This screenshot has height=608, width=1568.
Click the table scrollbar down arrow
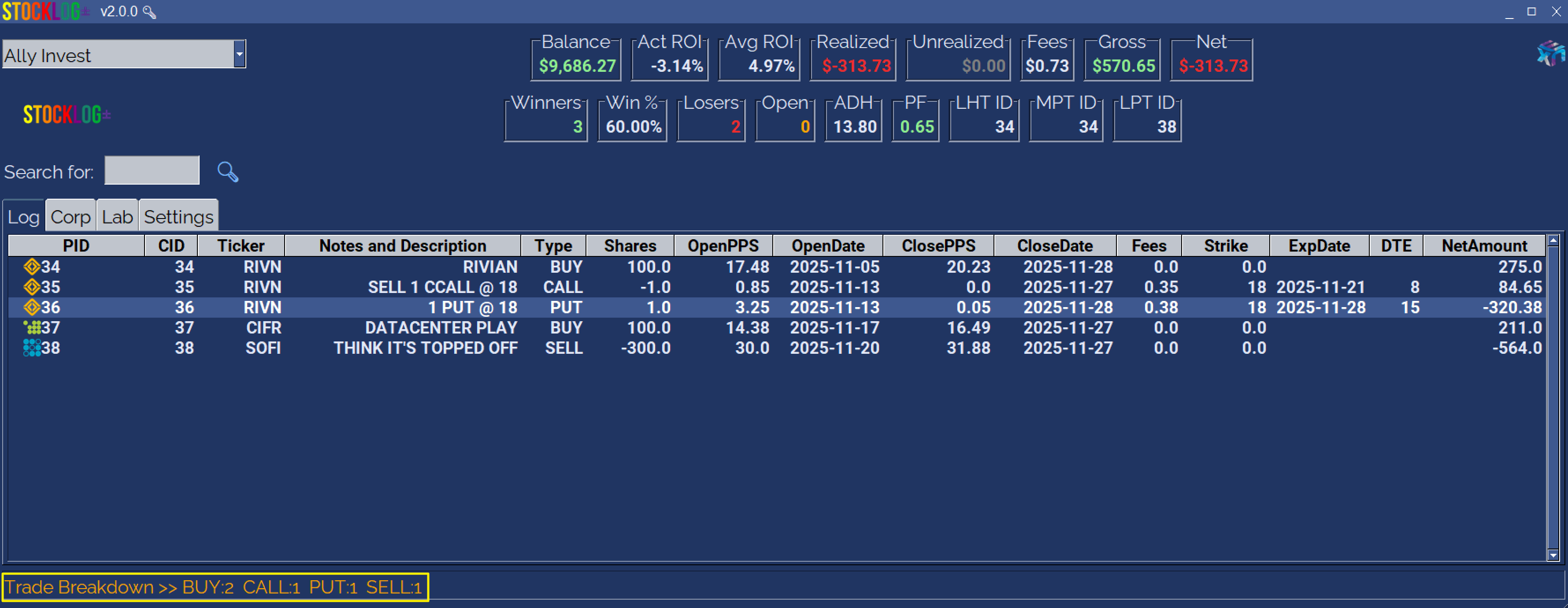[x=1553, y=554]
